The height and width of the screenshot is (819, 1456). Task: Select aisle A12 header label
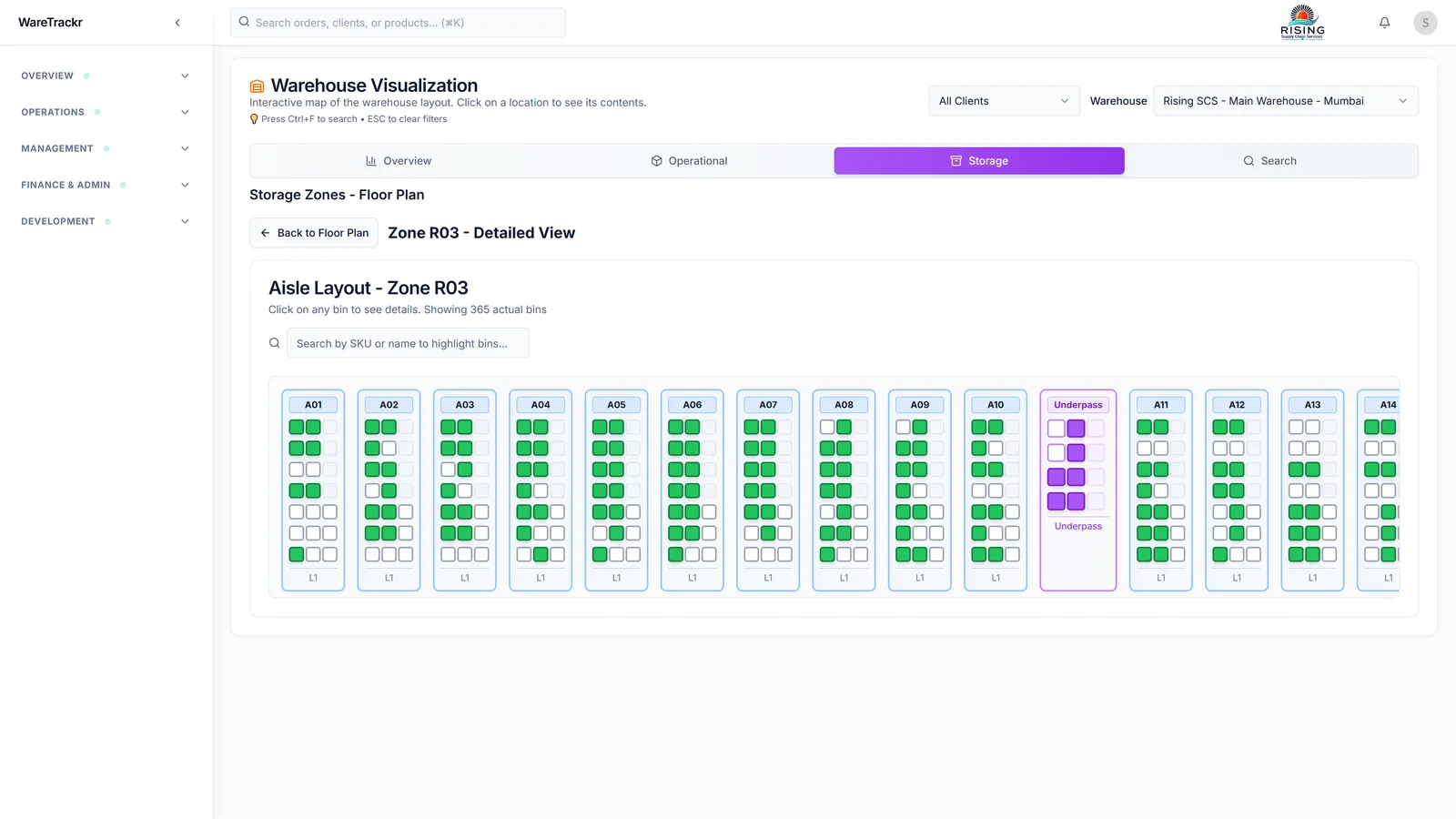(x=1237, y=405)
